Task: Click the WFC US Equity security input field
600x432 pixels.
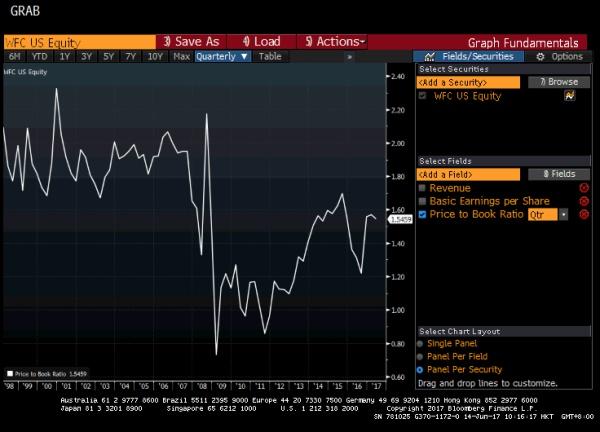Action: [80, 42]
